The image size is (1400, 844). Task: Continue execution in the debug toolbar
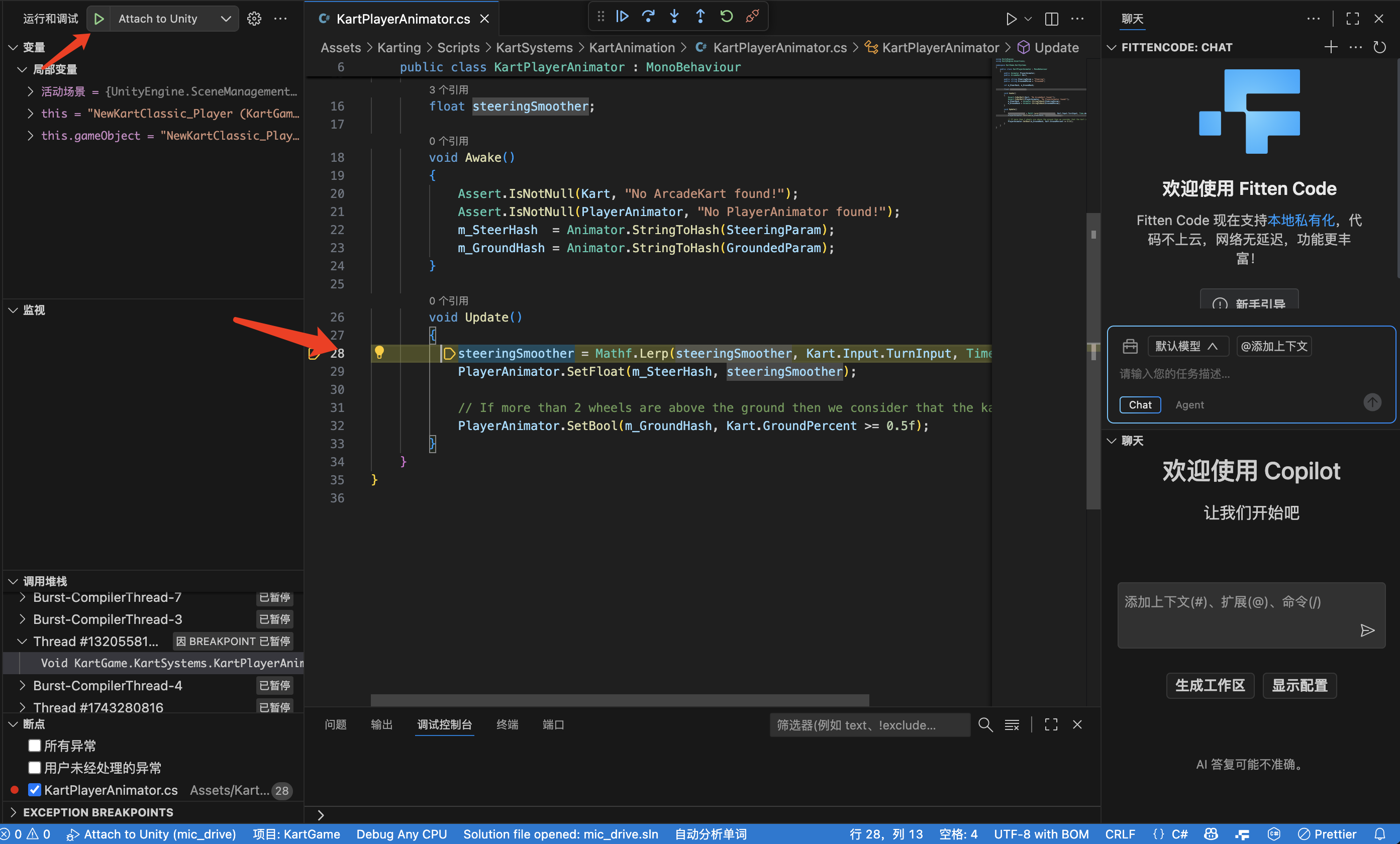[622, 17]
